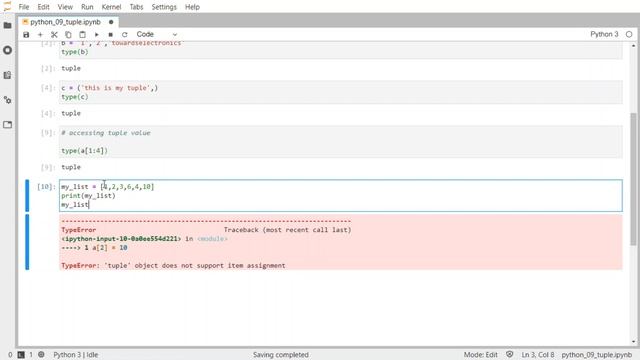Click the [10]: cell prompt label
The image size is (640, 360).
pyautogui.click(x=46, y=187)
